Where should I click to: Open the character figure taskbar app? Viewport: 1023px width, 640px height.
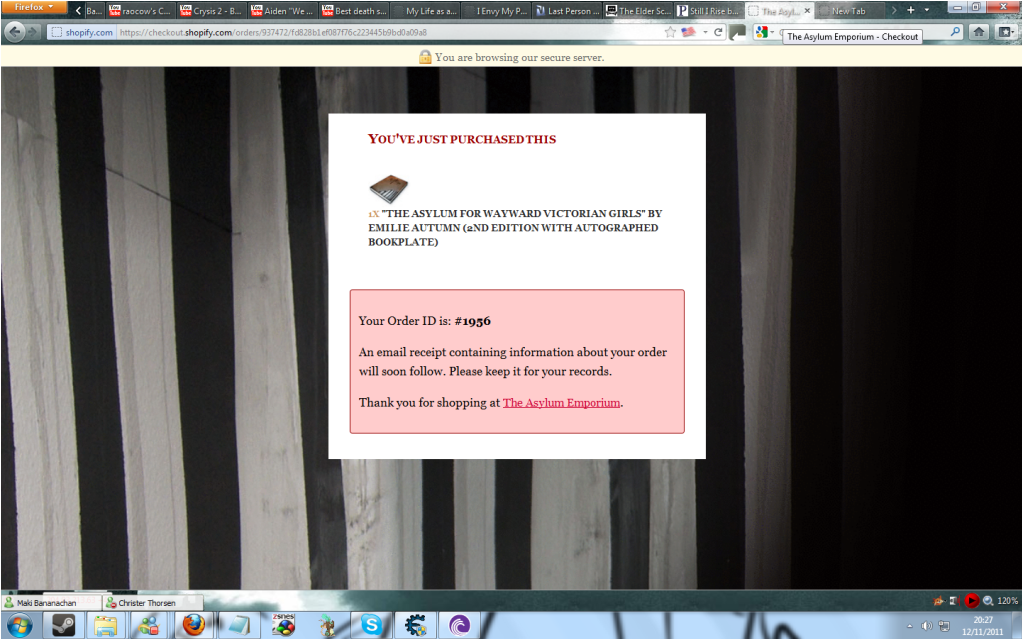[x=327, y=626]
